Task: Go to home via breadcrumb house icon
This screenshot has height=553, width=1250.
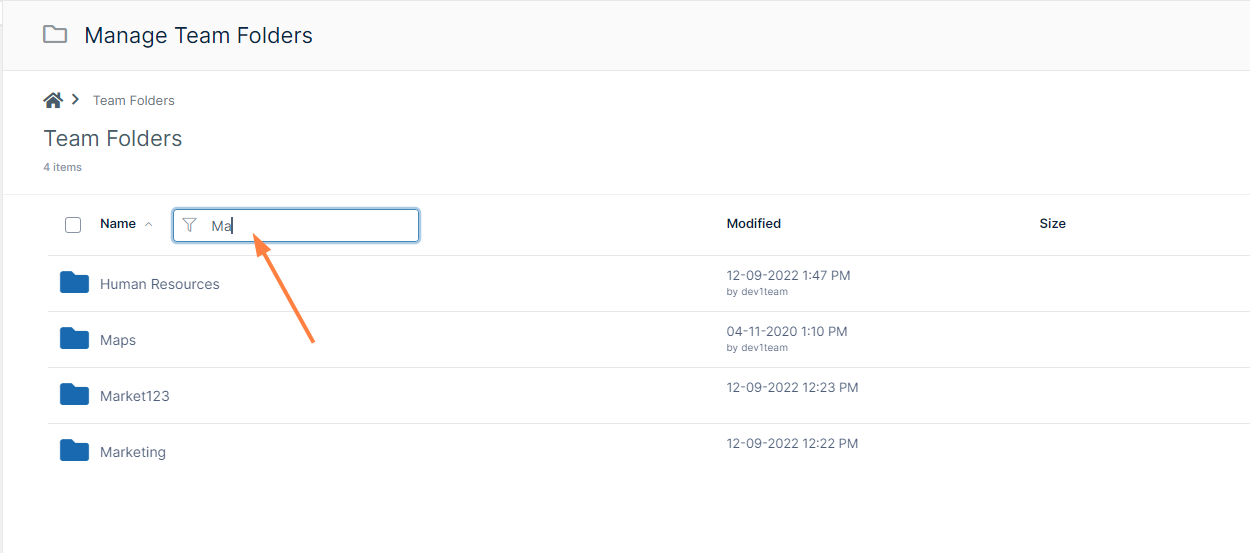Action: click(53, 100)
